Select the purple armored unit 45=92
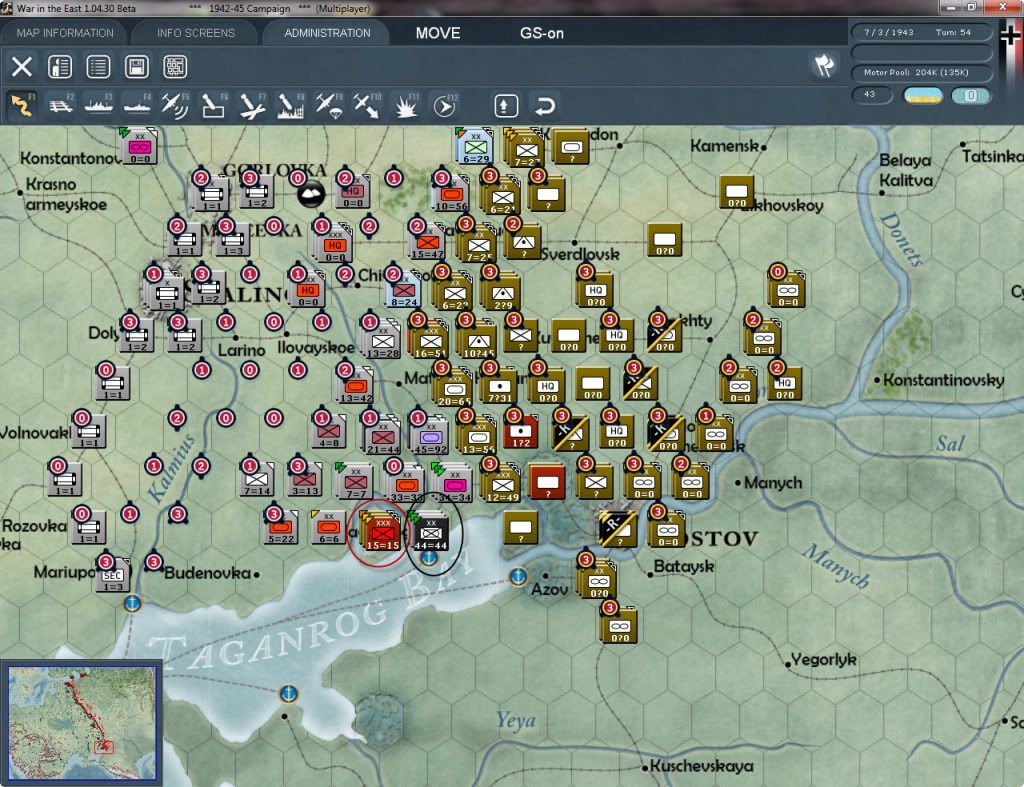 point(430,436)
